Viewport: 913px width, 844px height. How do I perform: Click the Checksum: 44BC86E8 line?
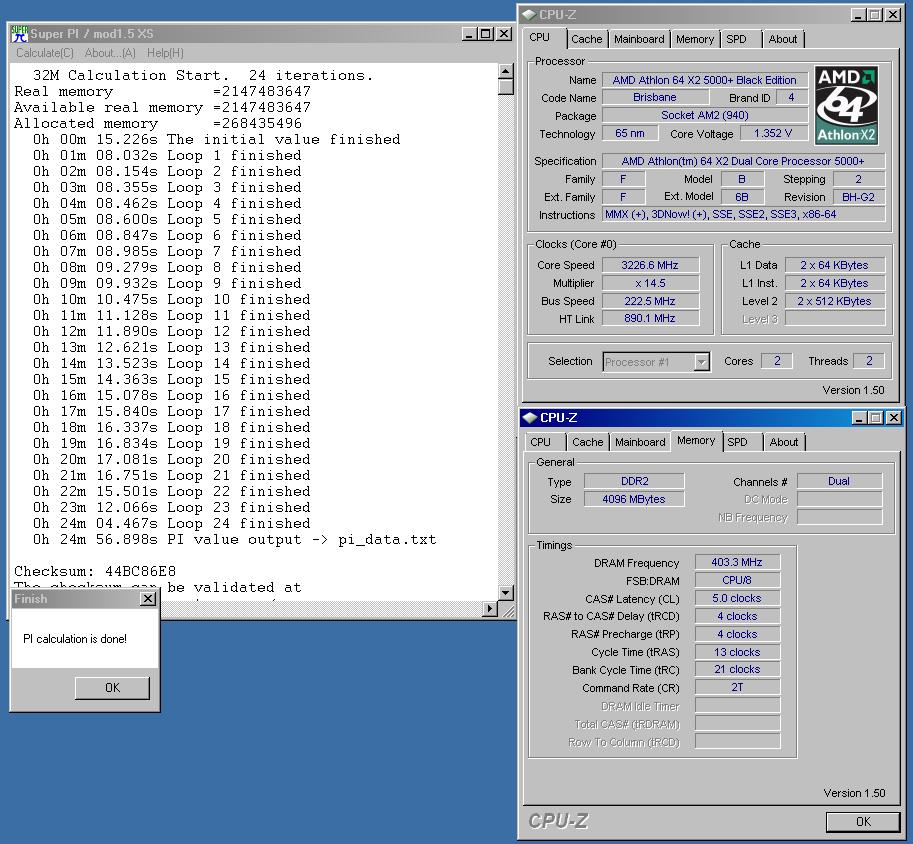click(x=95, y=571)
